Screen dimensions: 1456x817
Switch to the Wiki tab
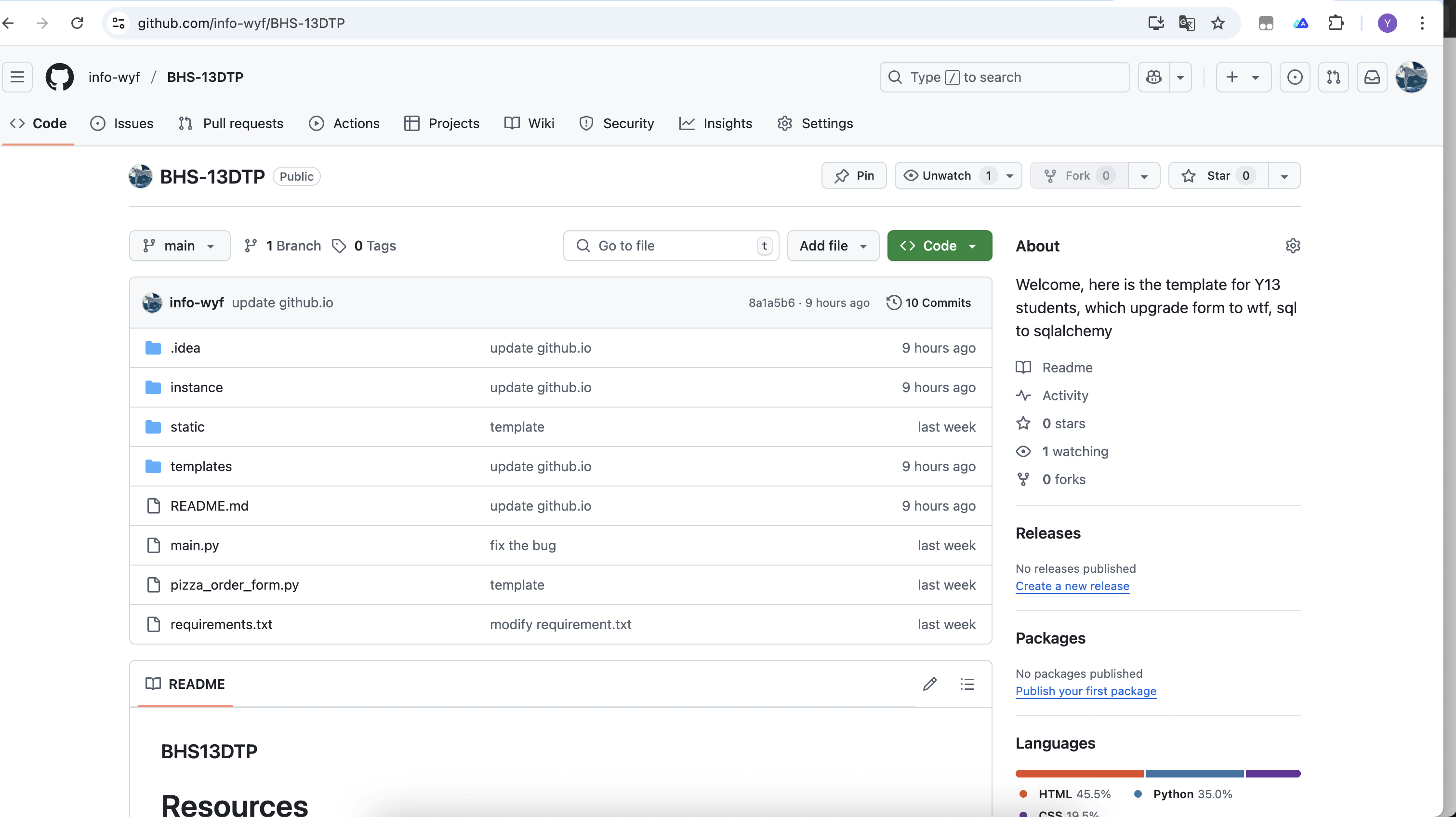coord(529,123)
